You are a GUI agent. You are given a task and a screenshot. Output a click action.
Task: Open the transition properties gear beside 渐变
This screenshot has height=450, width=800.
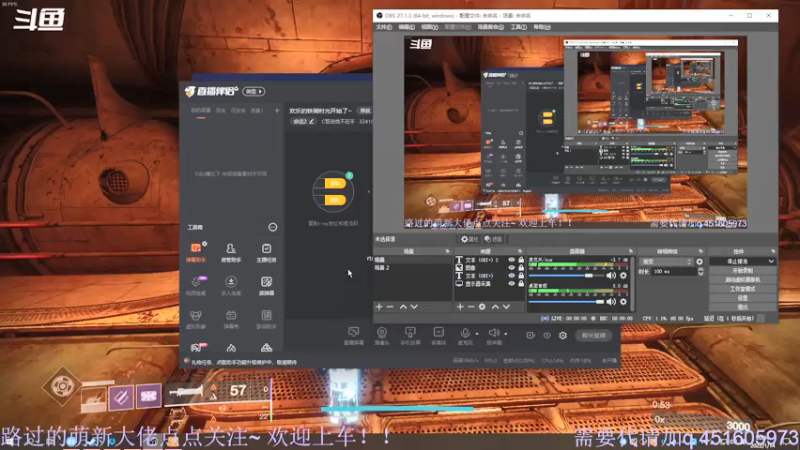coord(699,262)
